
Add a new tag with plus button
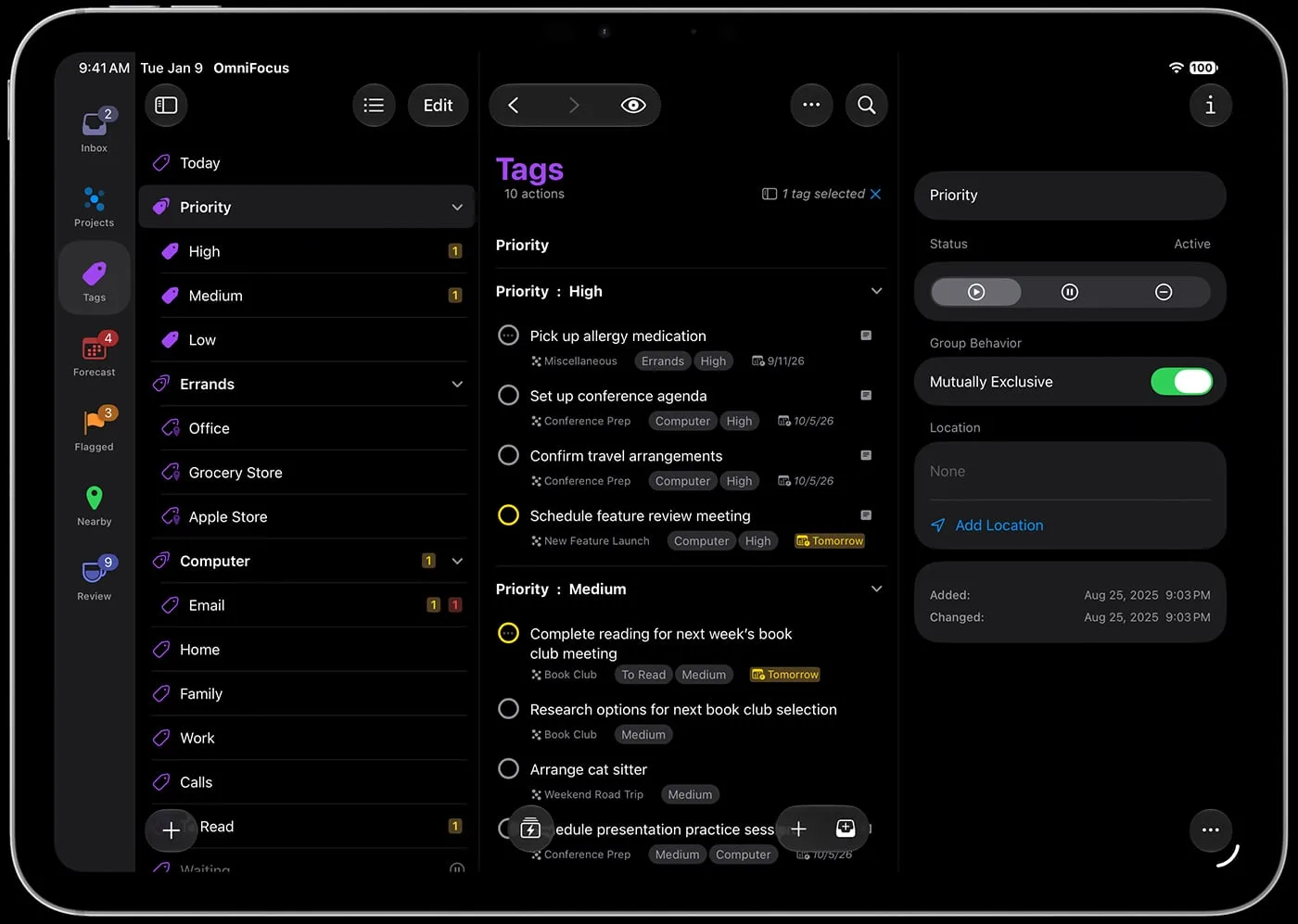click(171, 830)
